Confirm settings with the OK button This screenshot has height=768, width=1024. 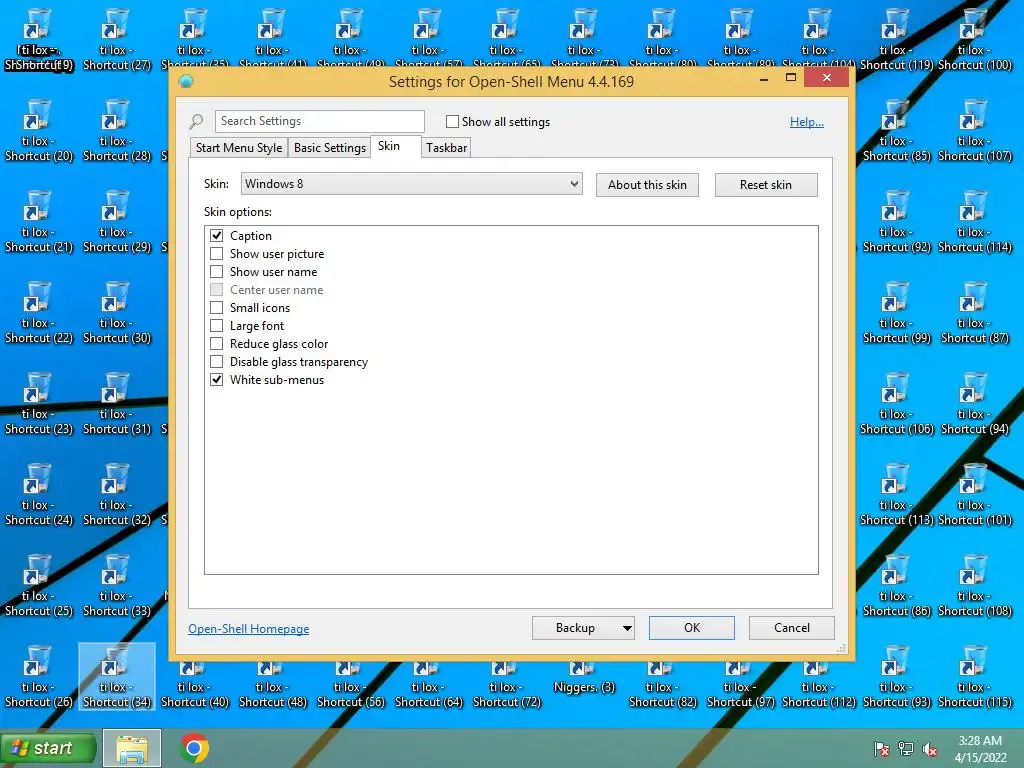click(x=692, y=628)
